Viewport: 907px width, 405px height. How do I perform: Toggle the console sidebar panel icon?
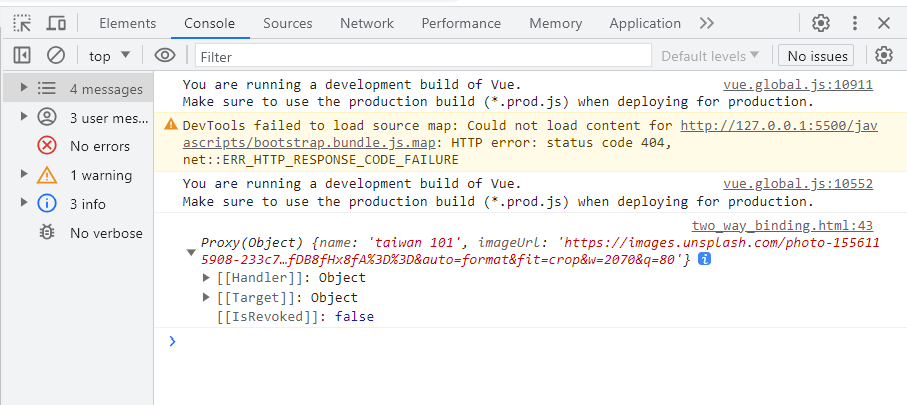pyautogui.click(x=22, y=56)
